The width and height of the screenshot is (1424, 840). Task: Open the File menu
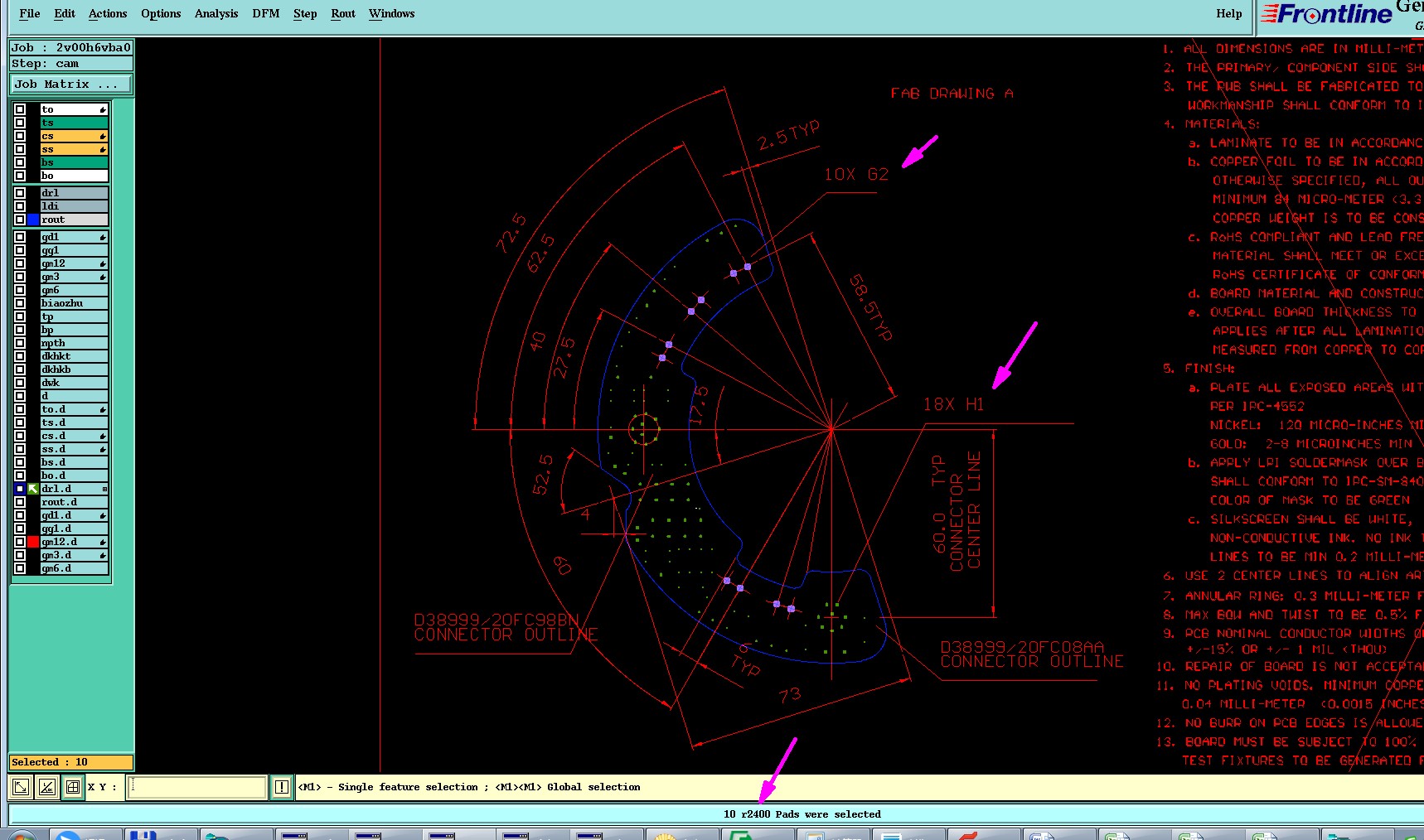pos(30,13)
